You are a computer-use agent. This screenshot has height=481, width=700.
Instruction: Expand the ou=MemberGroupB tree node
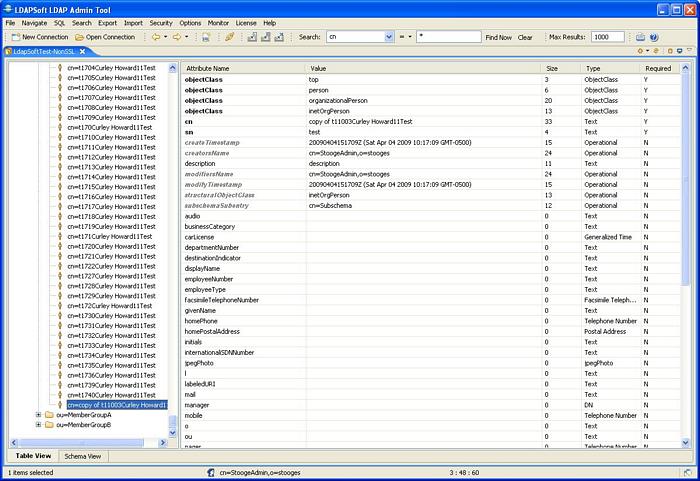(38, 425)
